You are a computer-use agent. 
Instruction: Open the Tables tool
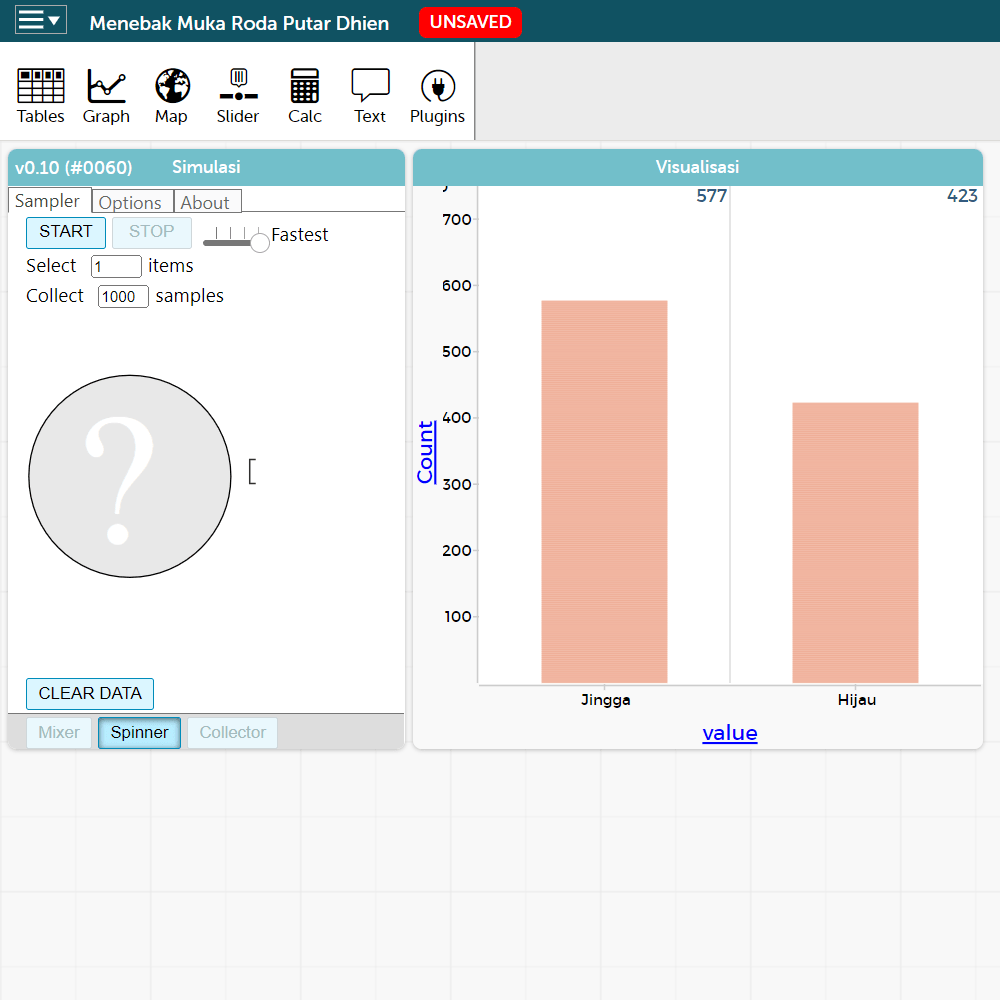pyautogui.click(x=41, y=97)
